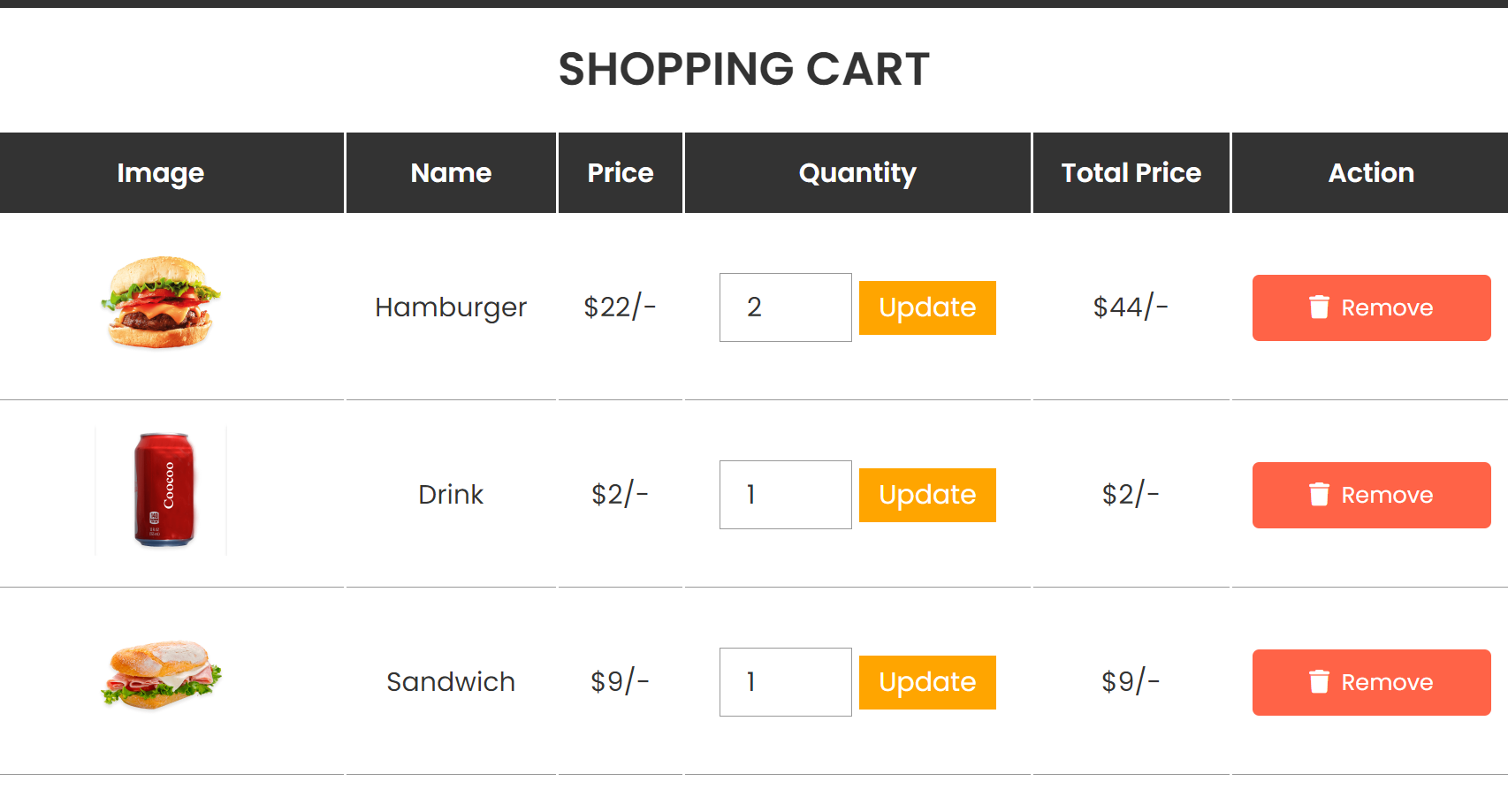Focus the Hamburger quantity field

[785, 307]
